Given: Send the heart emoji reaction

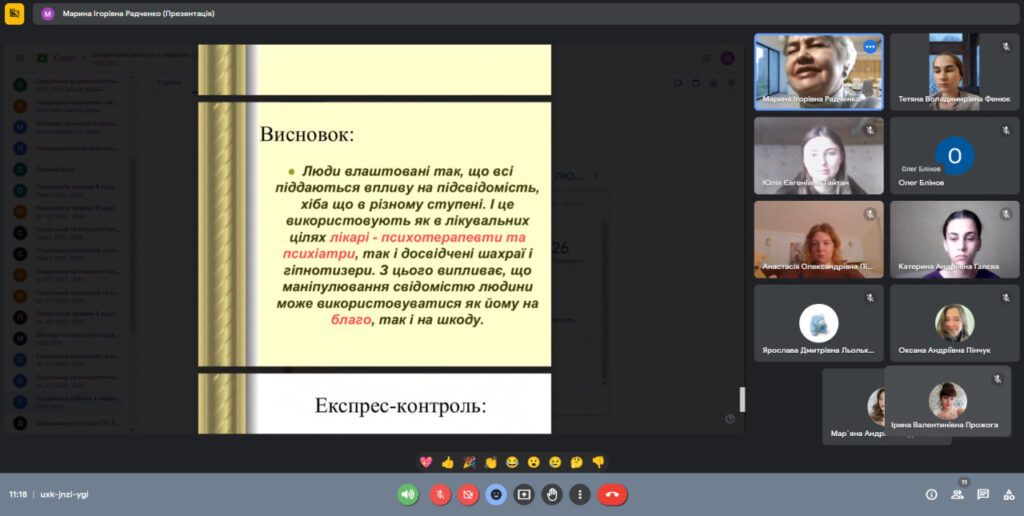Looking at the screenshot, I should tap(425, 462).
